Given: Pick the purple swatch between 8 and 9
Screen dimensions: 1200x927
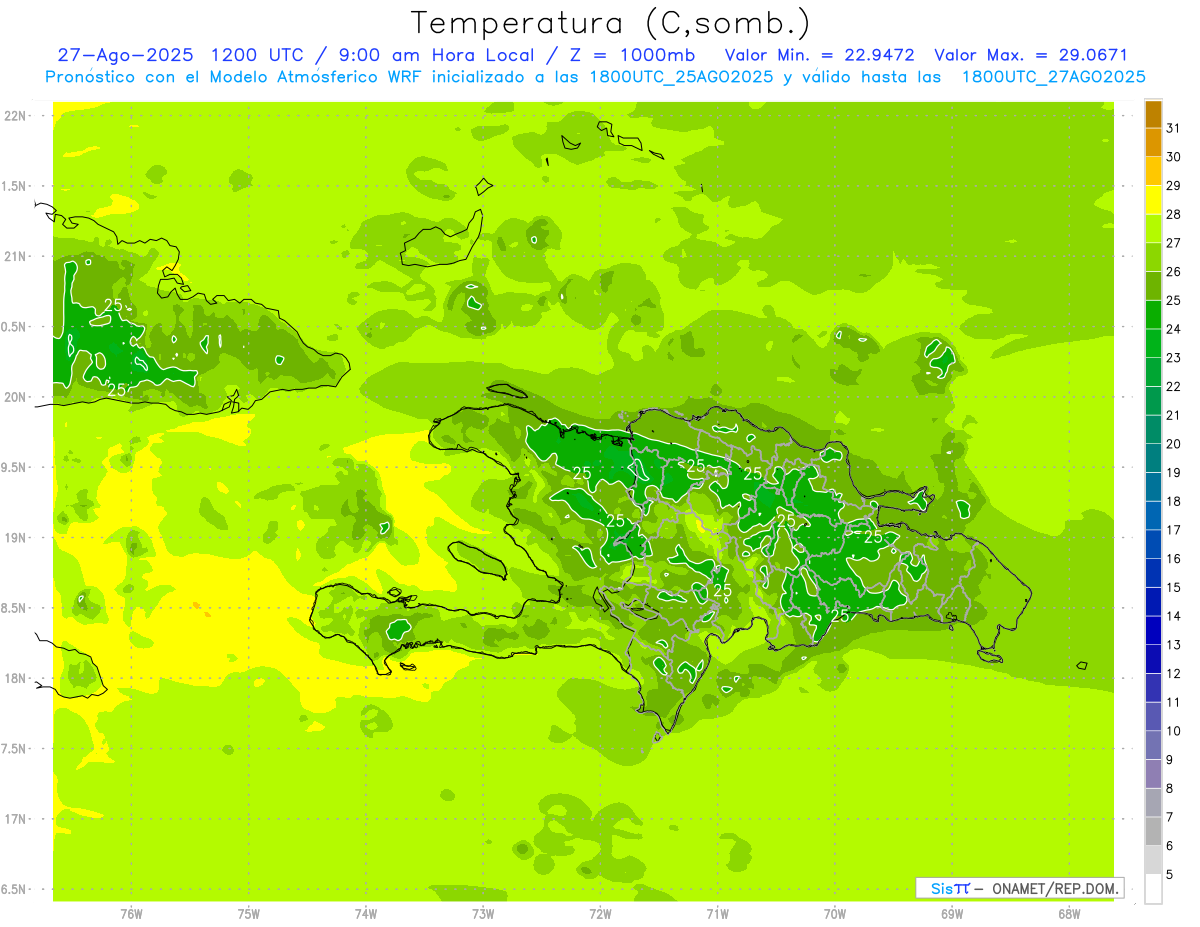Looking at the screenshot, I should coord(1153,774).
